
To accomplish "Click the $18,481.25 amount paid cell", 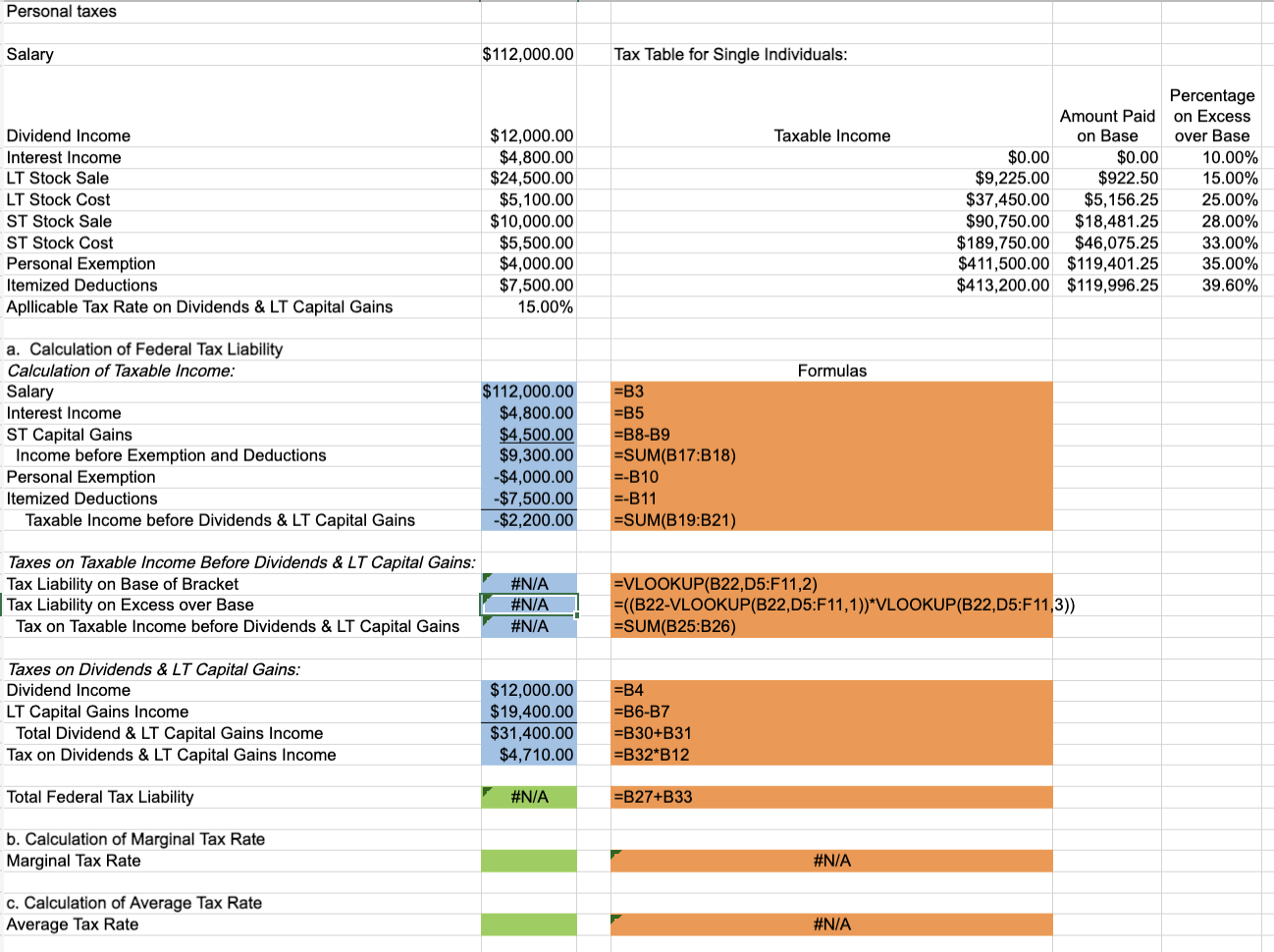I will point(1107,221).
